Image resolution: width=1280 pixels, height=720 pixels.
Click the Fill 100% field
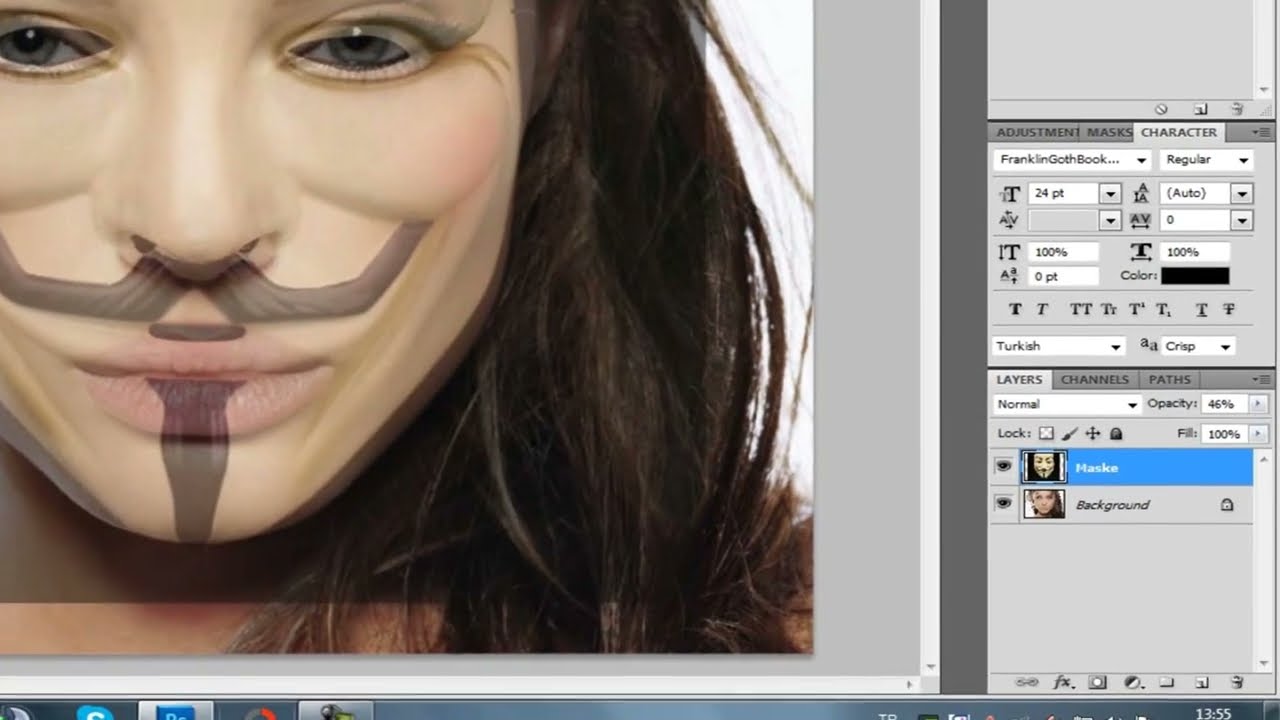click(x=1225, y=434)
